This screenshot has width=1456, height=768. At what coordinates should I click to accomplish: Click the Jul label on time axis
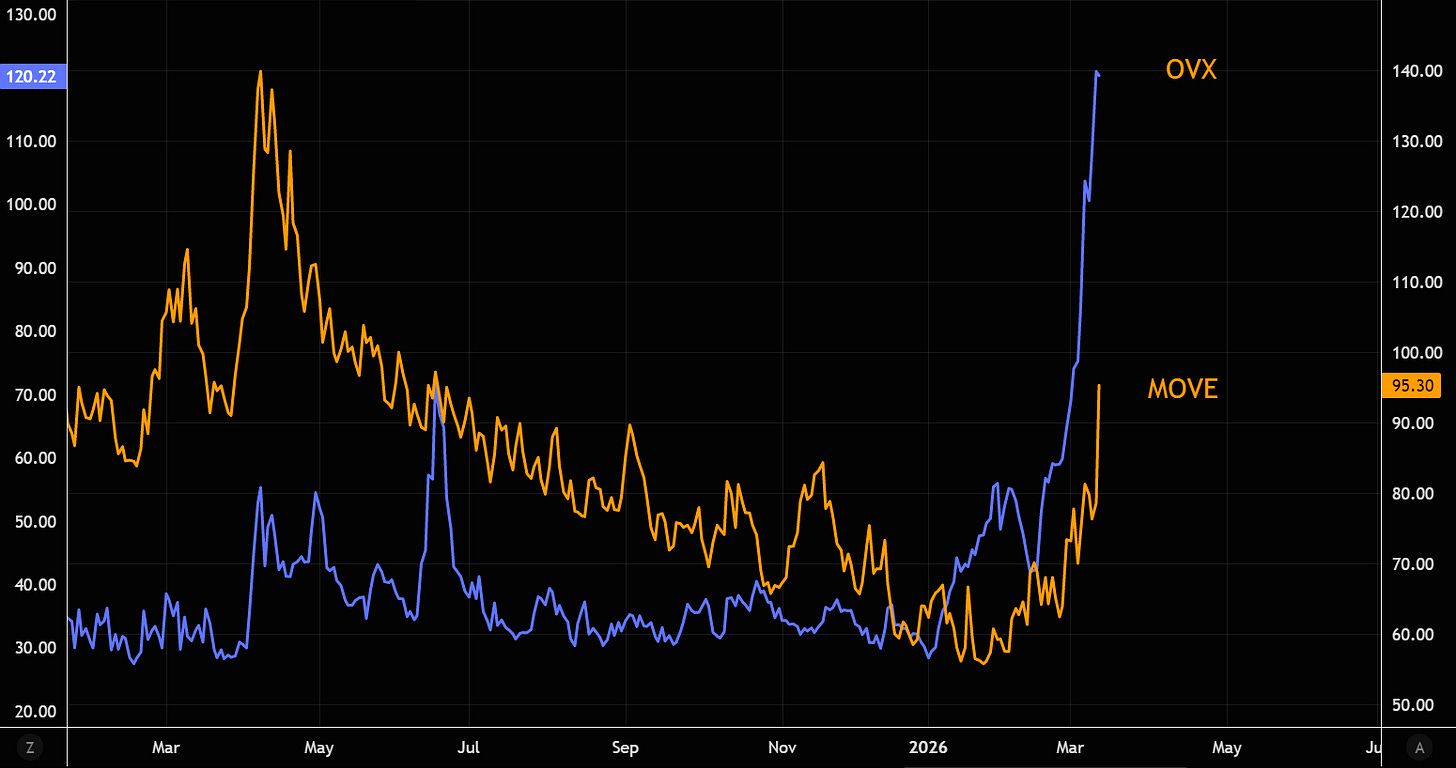(469, 747)
